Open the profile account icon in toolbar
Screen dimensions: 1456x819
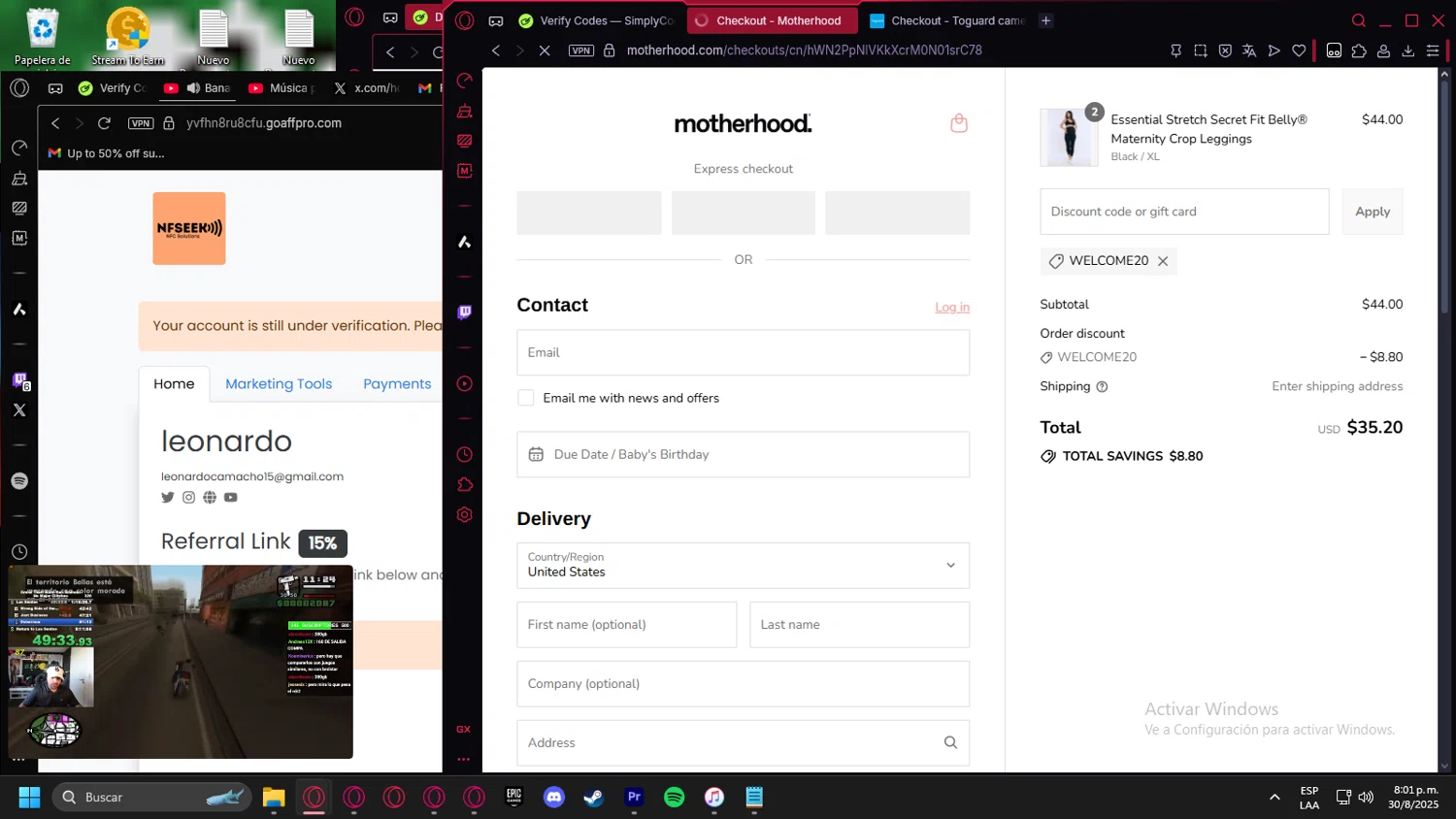point(1384,50)
